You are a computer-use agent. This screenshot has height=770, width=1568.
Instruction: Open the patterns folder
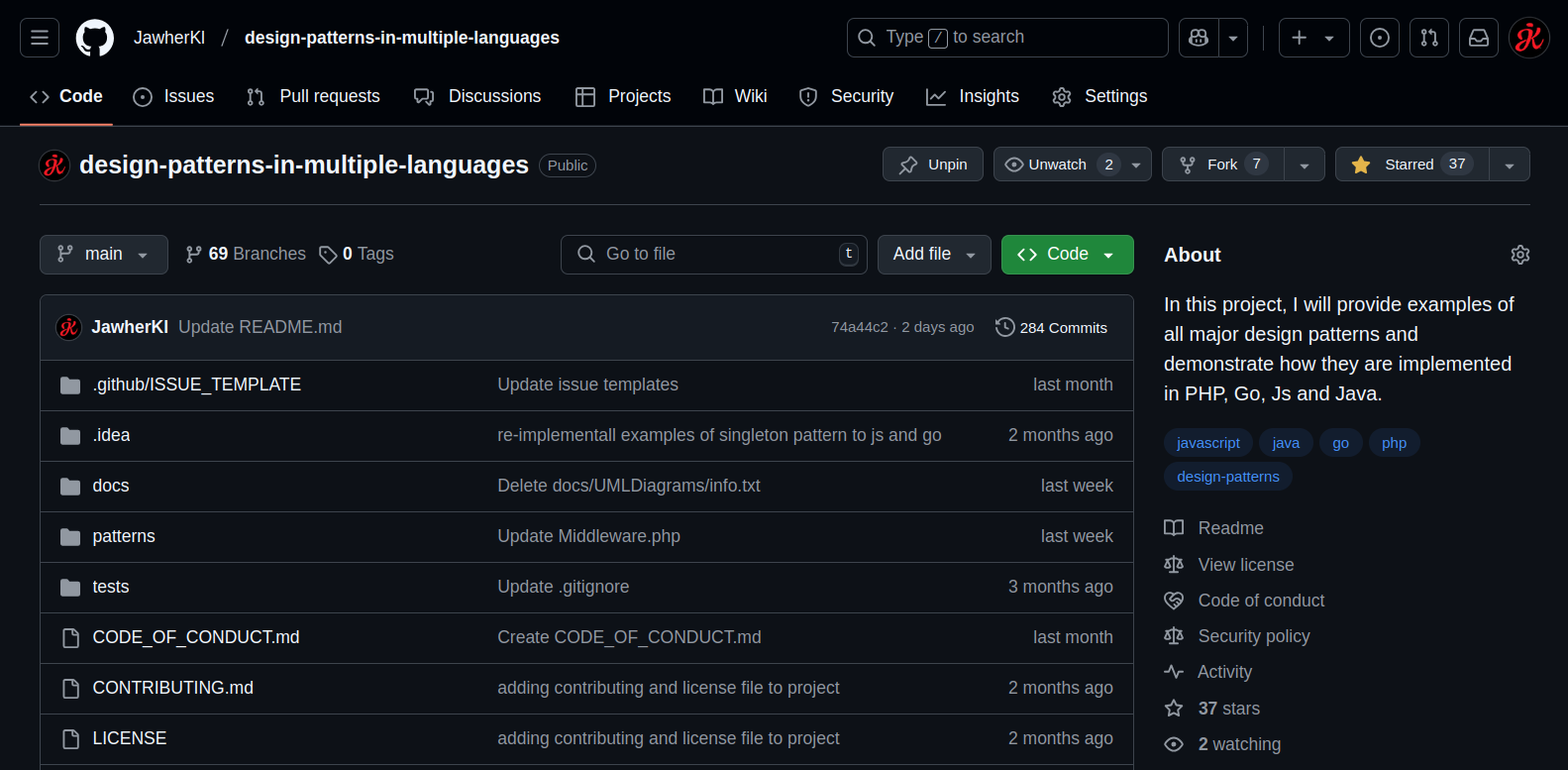(124, 536)
